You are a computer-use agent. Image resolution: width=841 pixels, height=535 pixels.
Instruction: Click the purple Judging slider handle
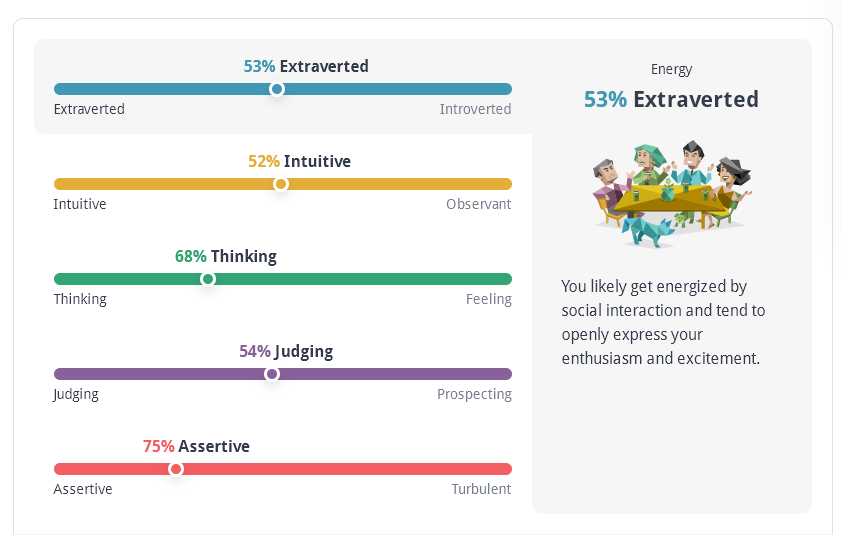click(x=272, y=374)
